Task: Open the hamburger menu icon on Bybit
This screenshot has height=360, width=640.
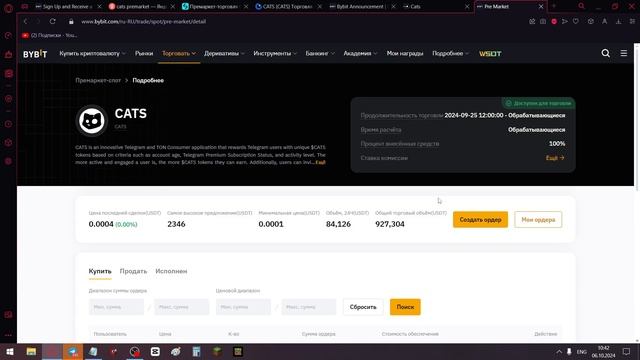Action: pos(624,53)
